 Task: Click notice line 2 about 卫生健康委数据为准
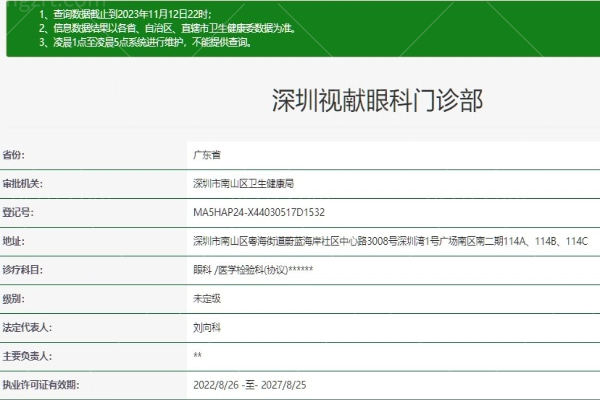(x=168, y=28)
